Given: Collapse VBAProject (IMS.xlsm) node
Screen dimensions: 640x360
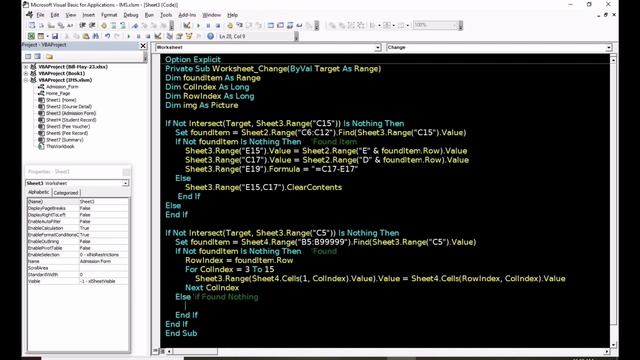Looking at the screenshot, I should click(x=26, y=80).
